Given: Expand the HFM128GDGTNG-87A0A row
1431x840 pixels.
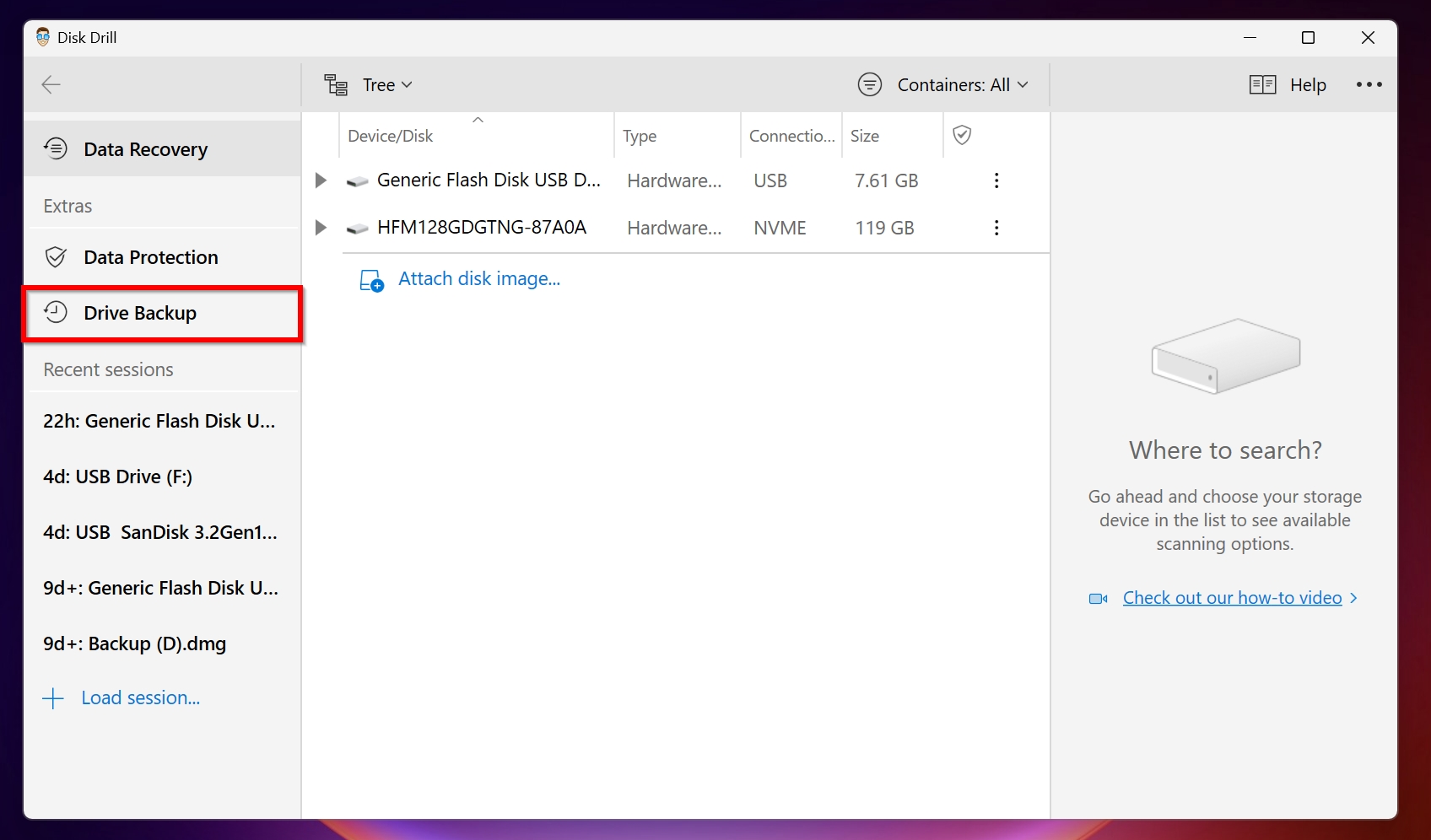Looking at the screenshot, I should pos(321,228).
